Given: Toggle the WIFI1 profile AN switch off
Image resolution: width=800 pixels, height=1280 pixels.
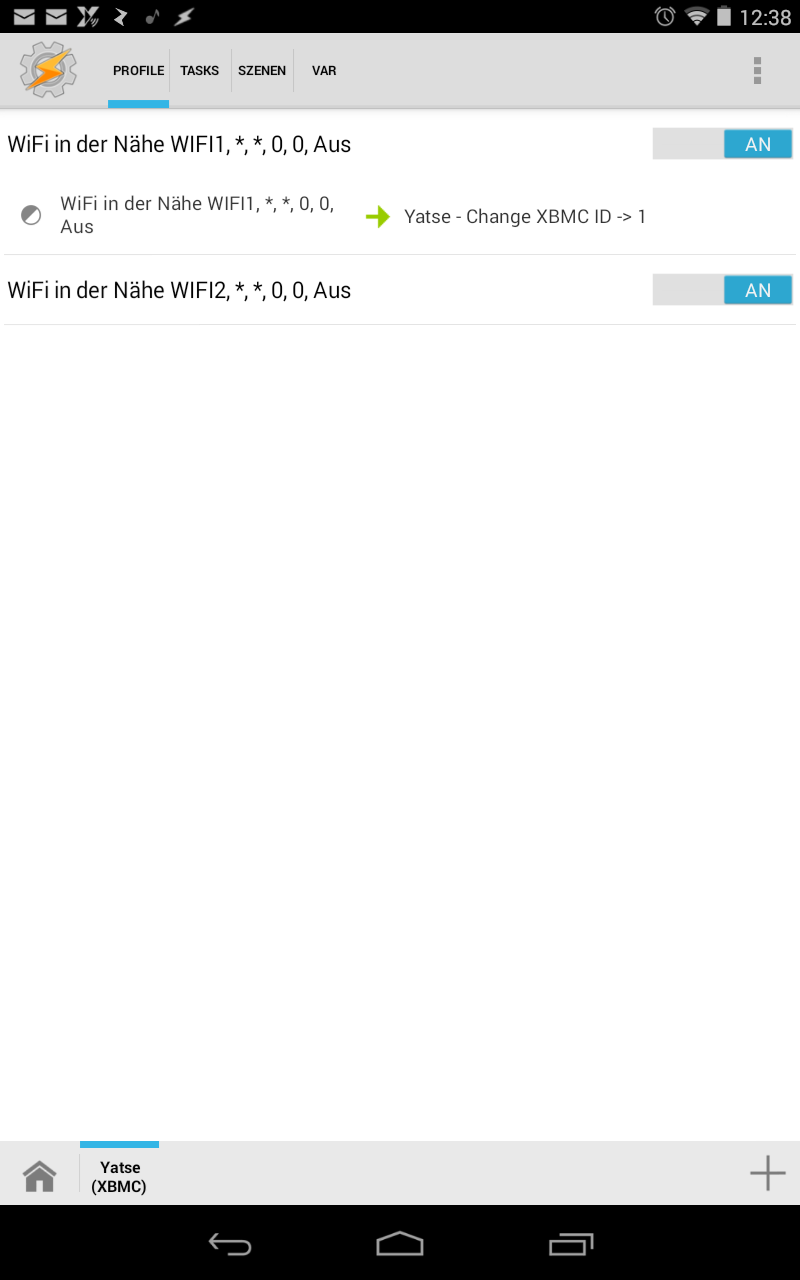Looking at the screenshot, I should coord(722,144).
